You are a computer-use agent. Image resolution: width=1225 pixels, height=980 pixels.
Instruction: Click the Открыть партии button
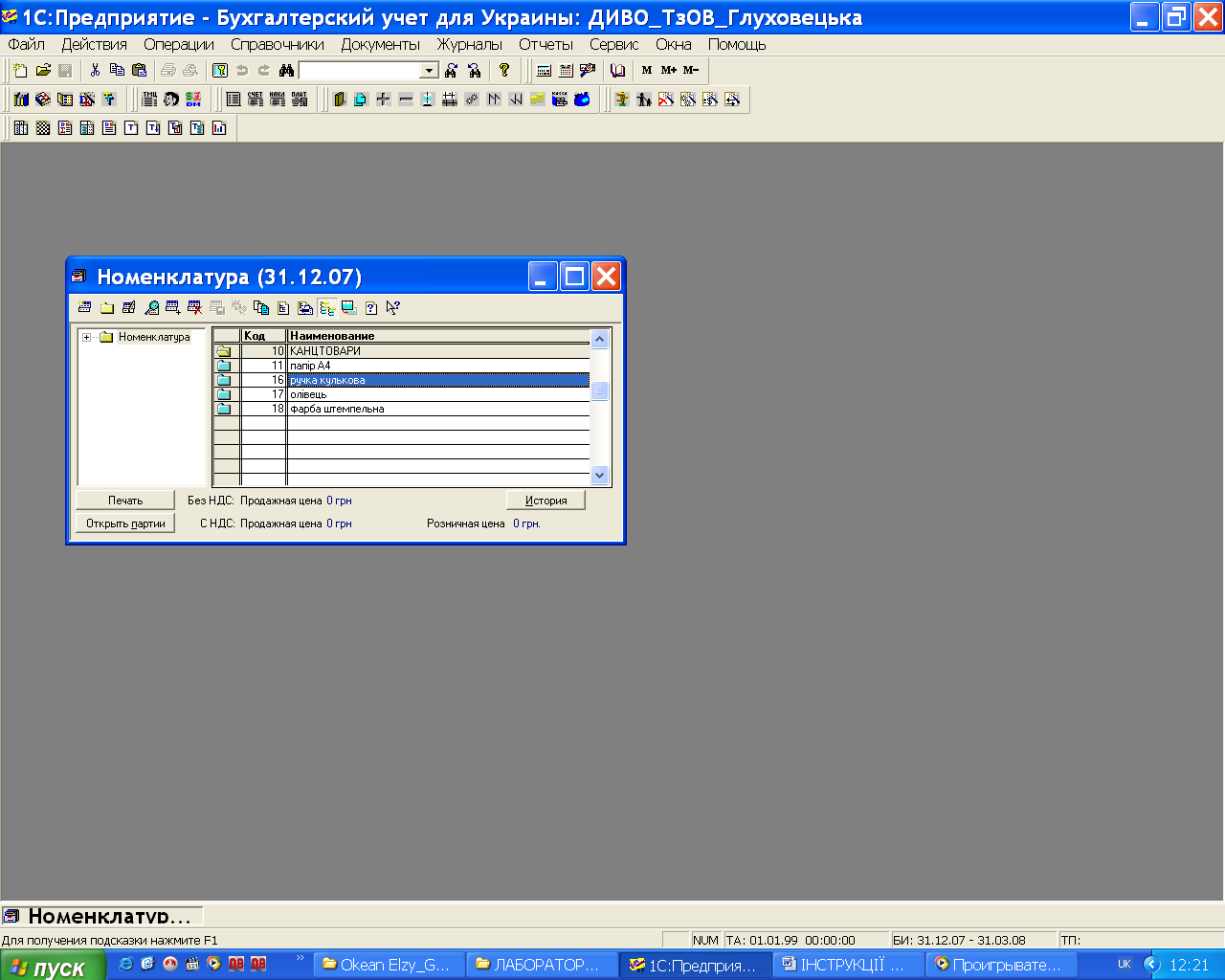coord(125,523)
